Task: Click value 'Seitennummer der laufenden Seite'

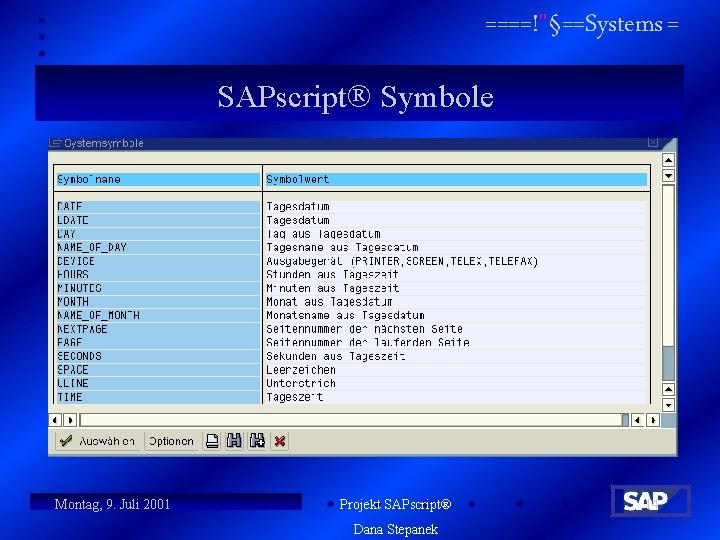Action: (x=368, y=343)
